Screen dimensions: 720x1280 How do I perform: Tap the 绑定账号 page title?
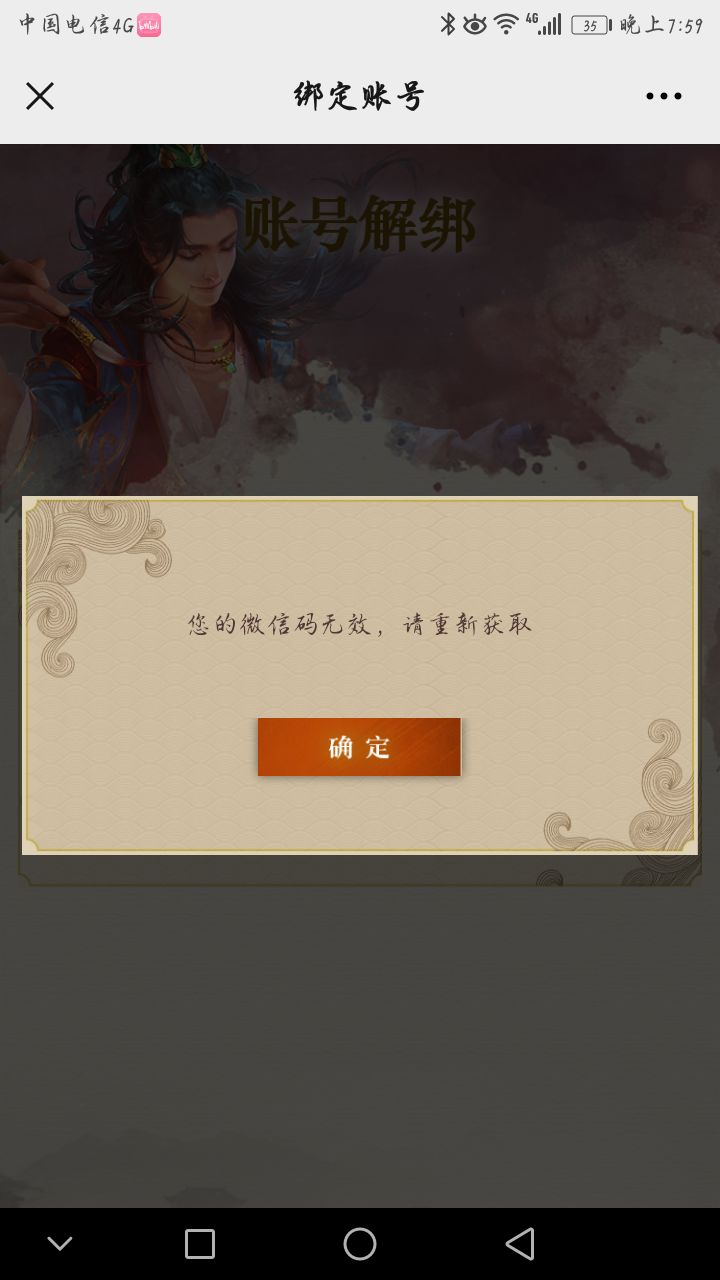(x=359, y=96)
